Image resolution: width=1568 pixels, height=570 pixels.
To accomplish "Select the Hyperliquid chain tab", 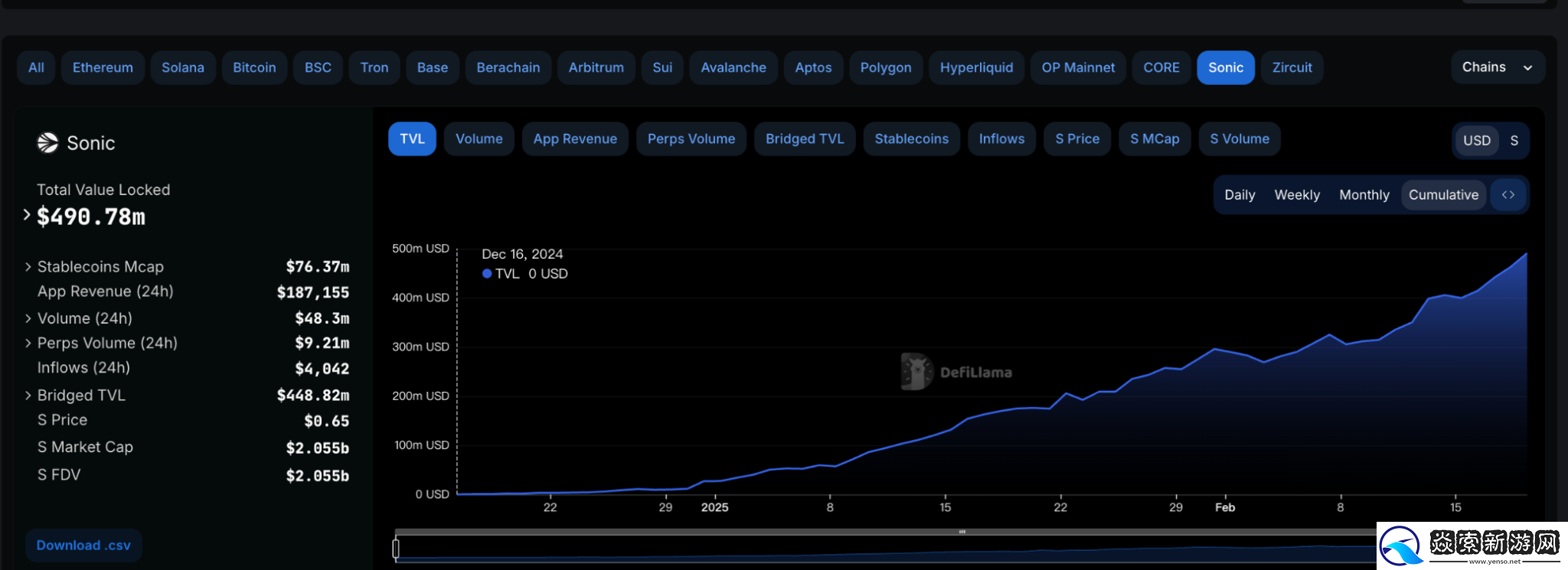I will (976, 68).
